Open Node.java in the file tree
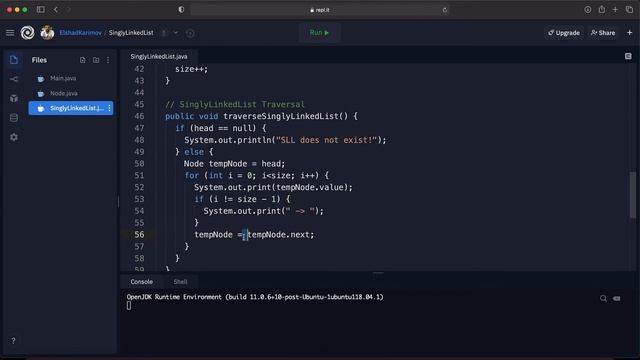 click(64, 93)
